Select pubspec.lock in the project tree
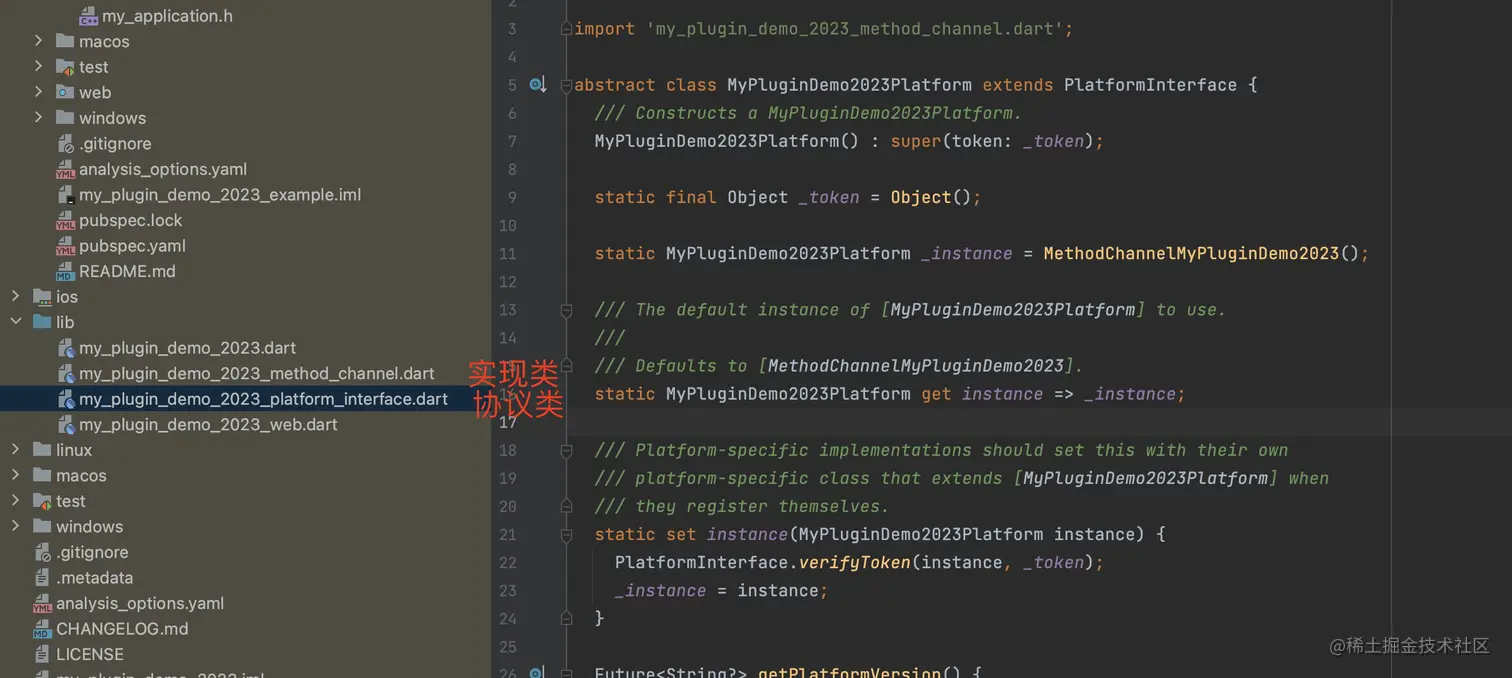1512x678 pixels. pos(131,220)
